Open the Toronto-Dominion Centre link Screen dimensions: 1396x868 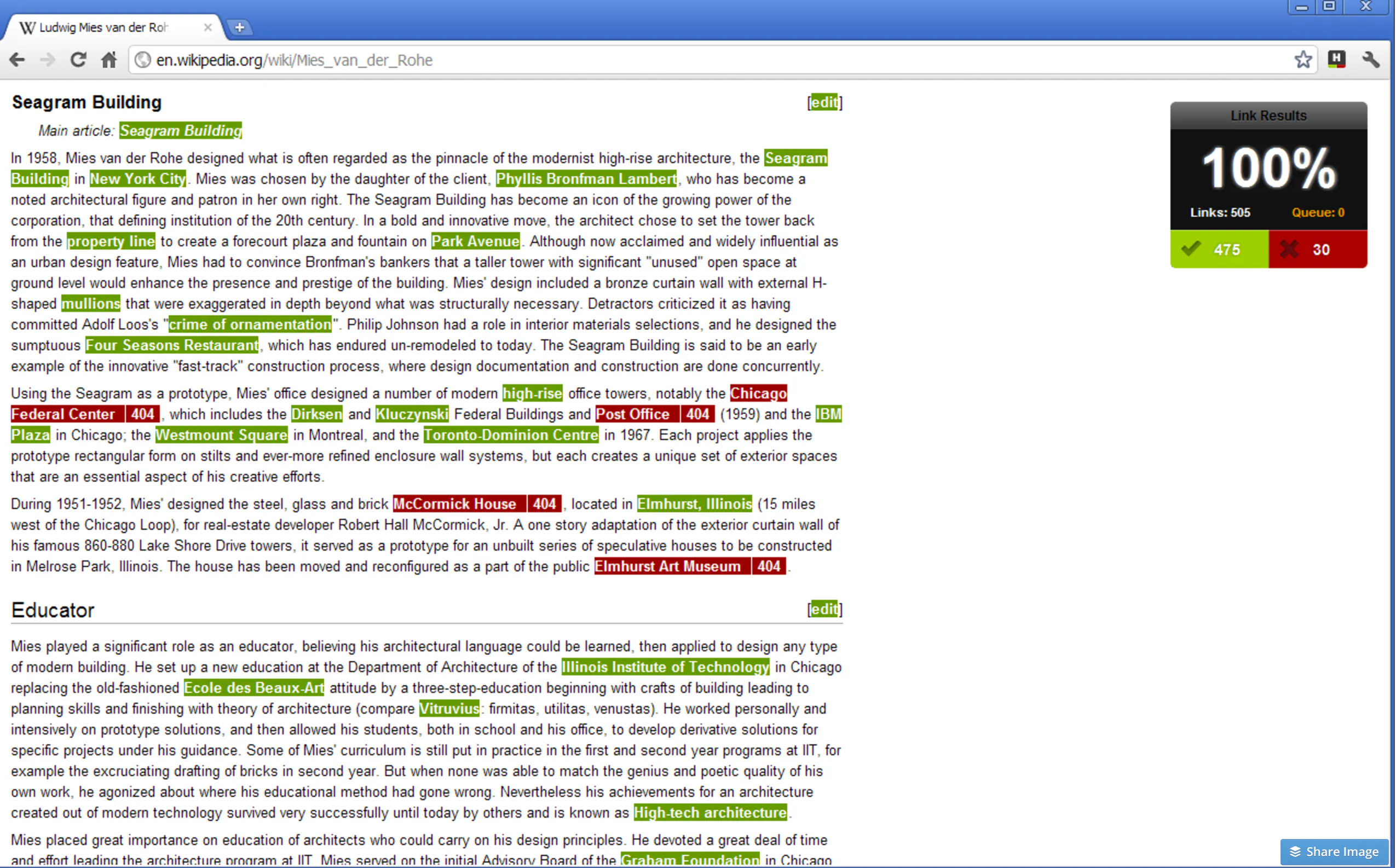[511, 435]
